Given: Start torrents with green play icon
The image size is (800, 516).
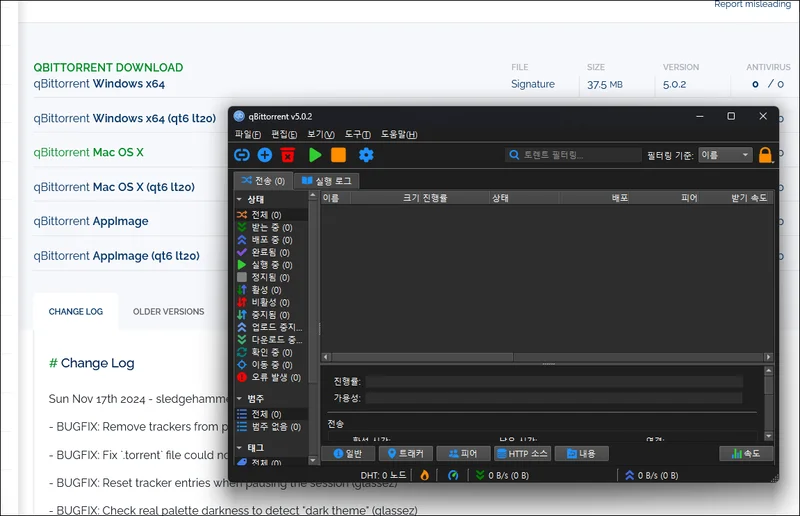Looking at the screenshot, I should tap(315, 155).
